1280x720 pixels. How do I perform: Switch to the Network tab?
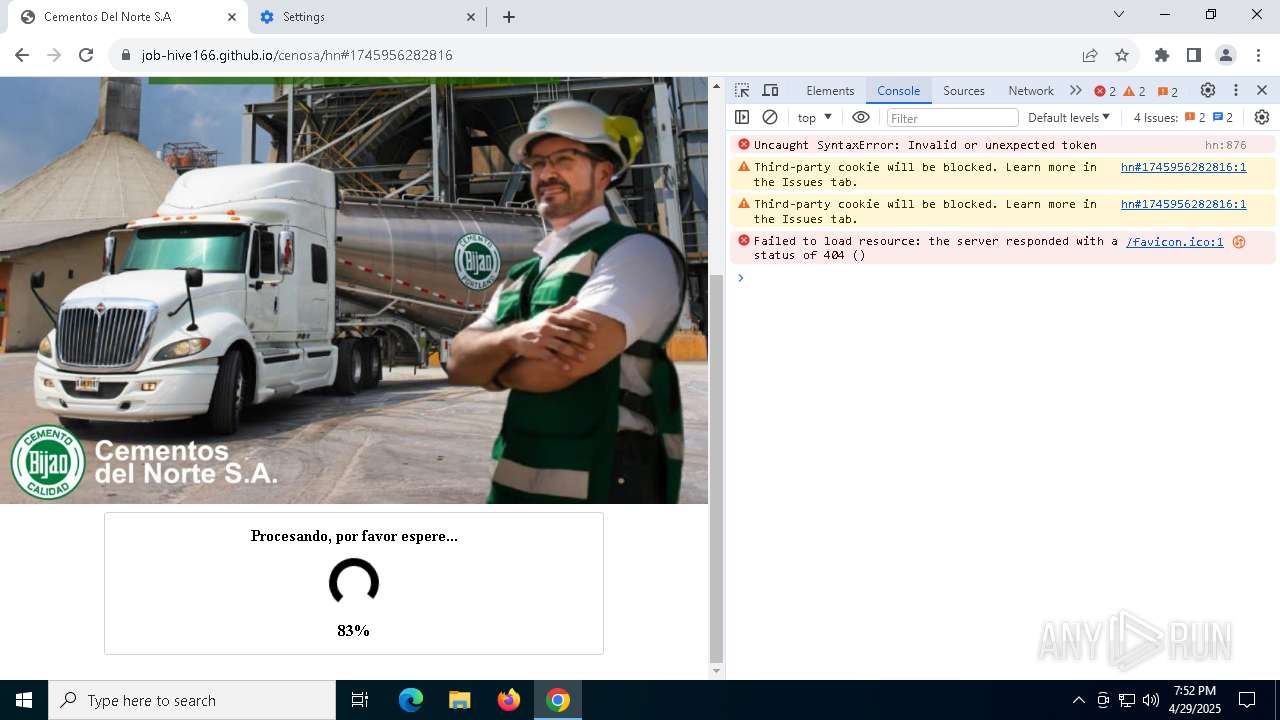pyautogui.click(x=1031, y=90)
